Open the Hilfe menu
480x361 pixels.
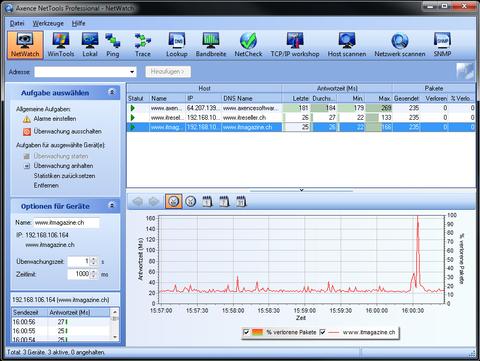[x=79, y=23]
